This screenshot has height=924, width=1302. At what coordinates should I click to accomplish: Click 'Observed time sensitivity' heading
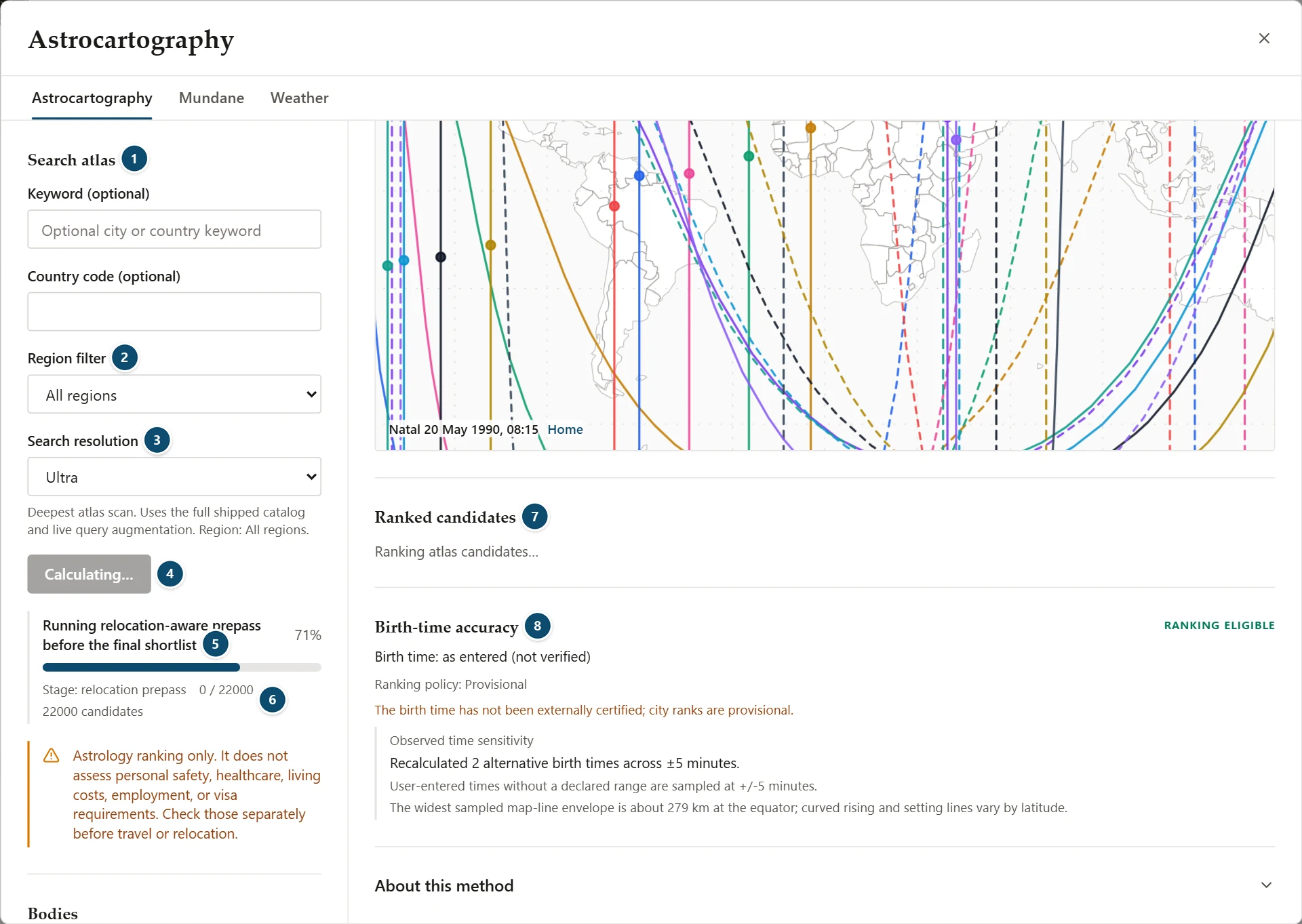coord(462,740)
